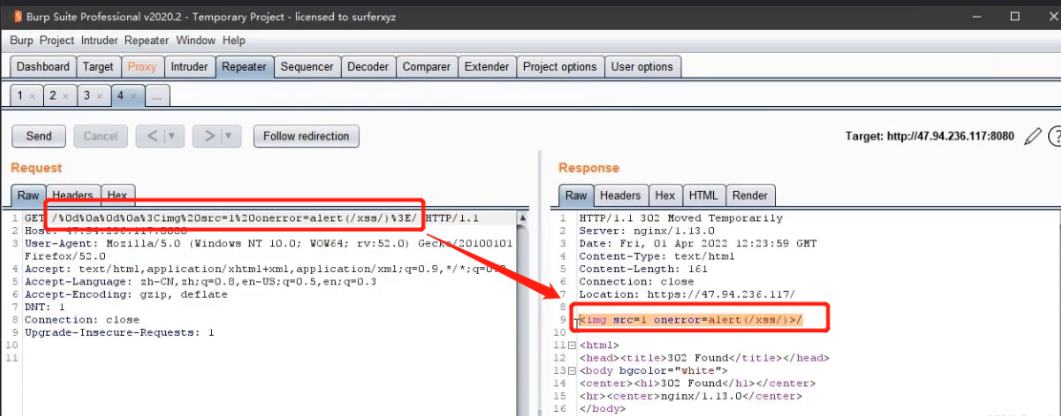
Task: Switch to the Comparer tab
Action: click(426, 67)
